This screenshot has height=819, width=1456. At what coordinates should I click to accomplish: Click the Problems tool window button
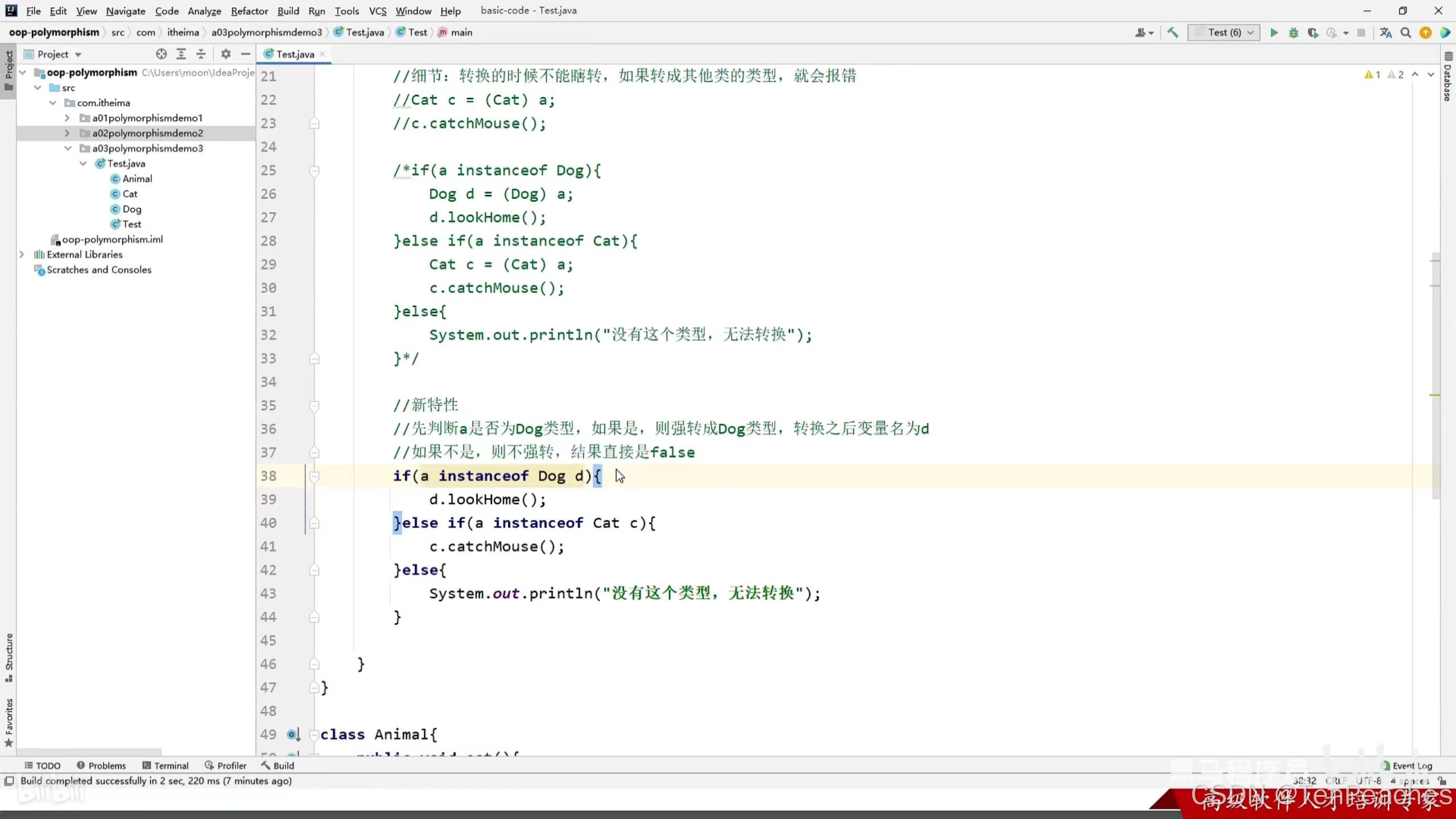click(101, 766)
